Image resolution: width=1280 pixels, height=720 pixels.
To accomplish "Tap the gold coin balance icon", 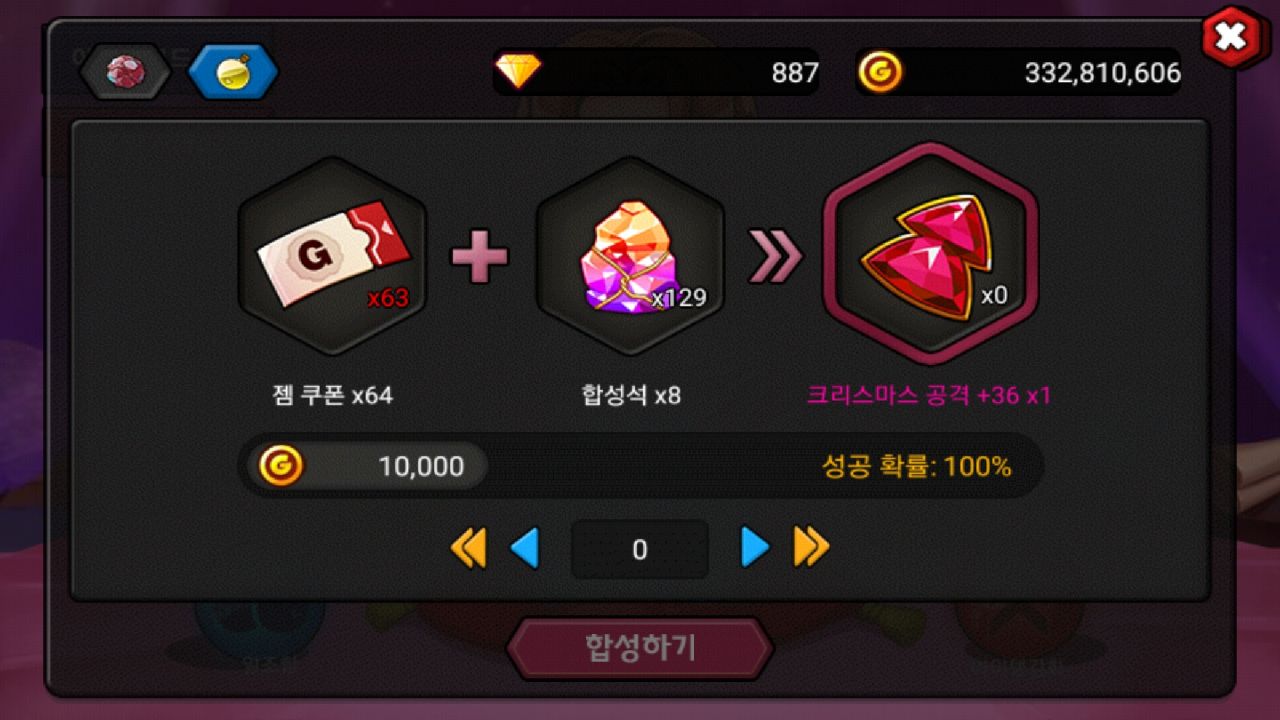I will [880, 72].
